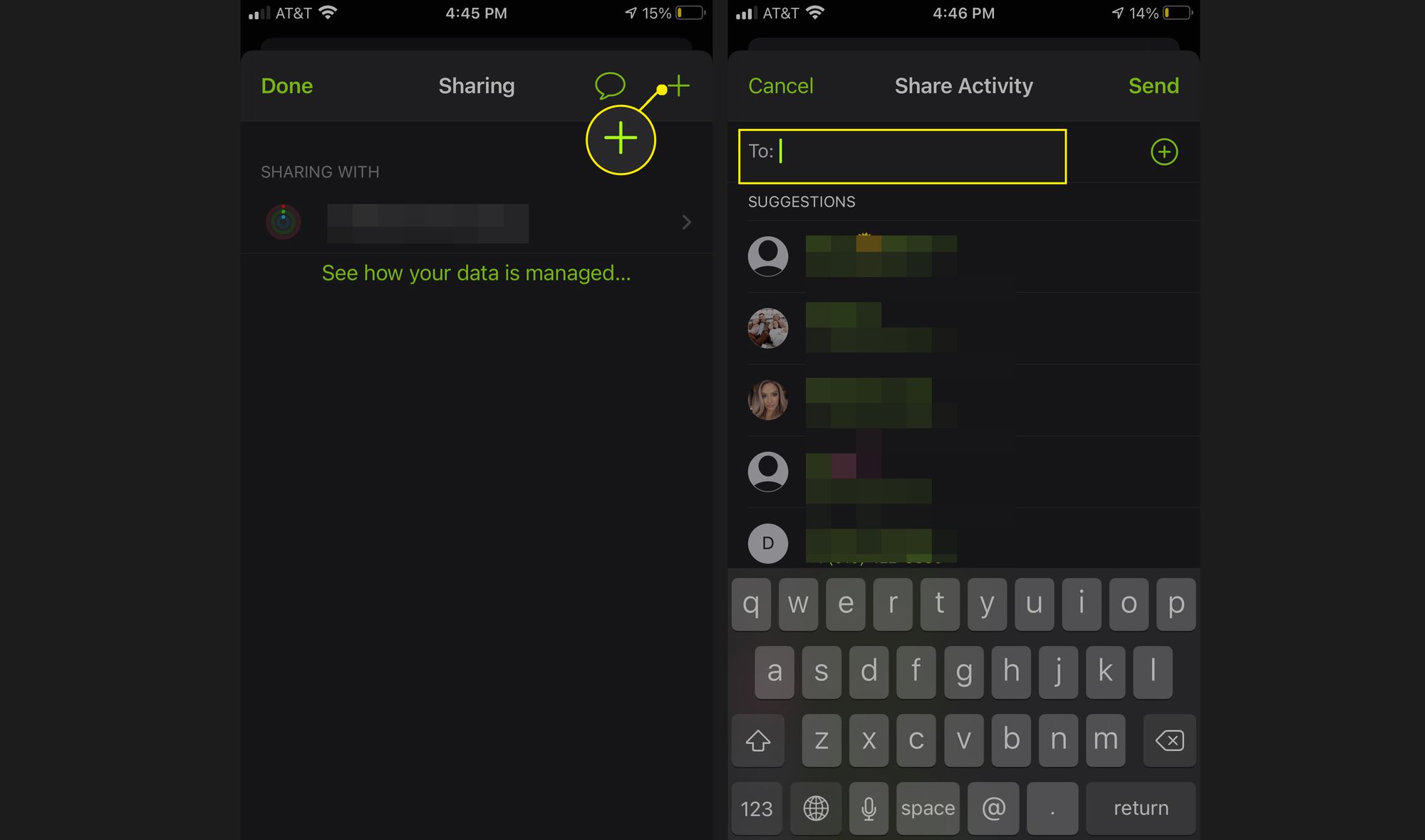Tap the plus icon beside To field
This screenshot has height=840, width=1425.
(x=1163, y=152)
